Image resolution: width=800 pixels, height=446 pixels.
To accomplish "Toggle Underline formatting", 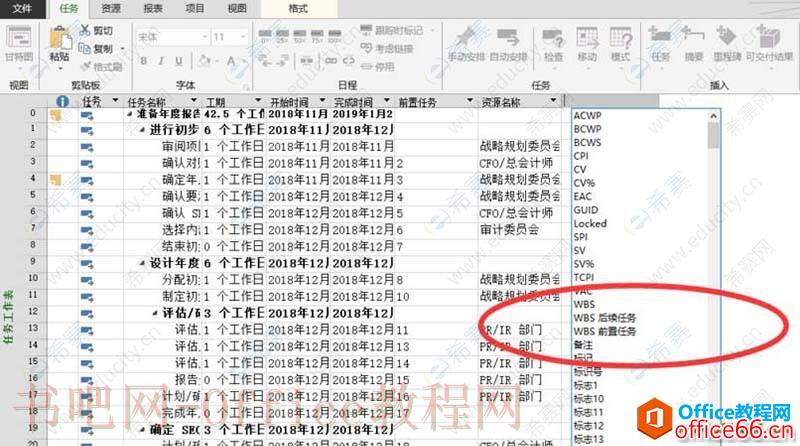I will (179, 61).
